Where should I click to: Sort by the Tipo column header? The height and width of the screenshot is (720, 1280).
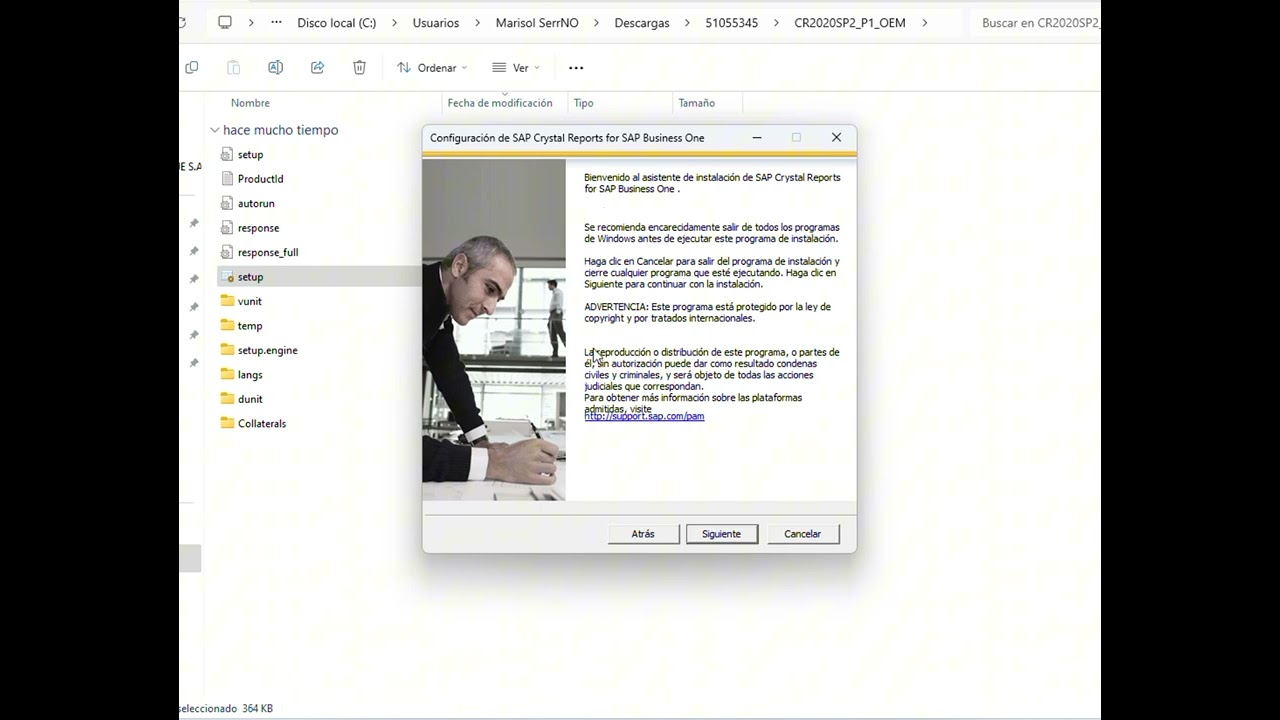(x=584, y=103)
